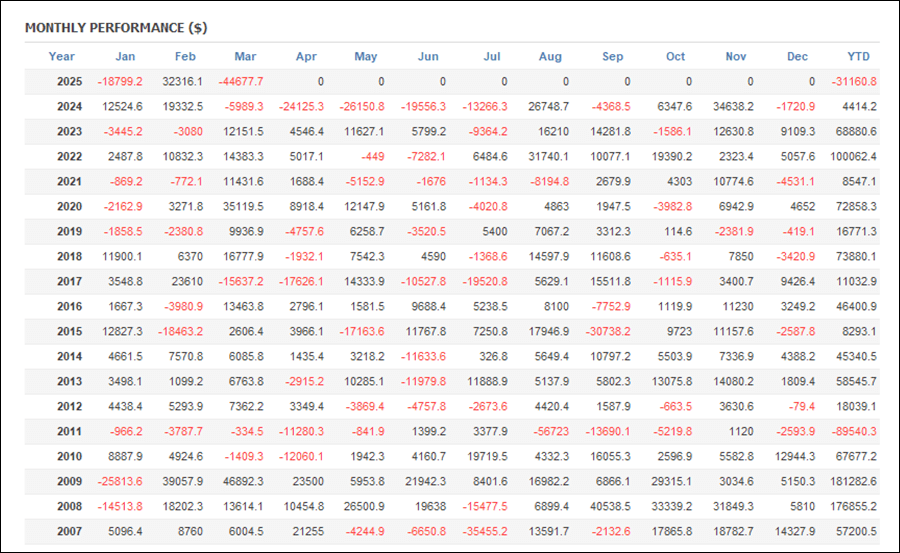Click the 2020 Mar value 35119.5
The image size is (900, 553).
click(243, 206)
